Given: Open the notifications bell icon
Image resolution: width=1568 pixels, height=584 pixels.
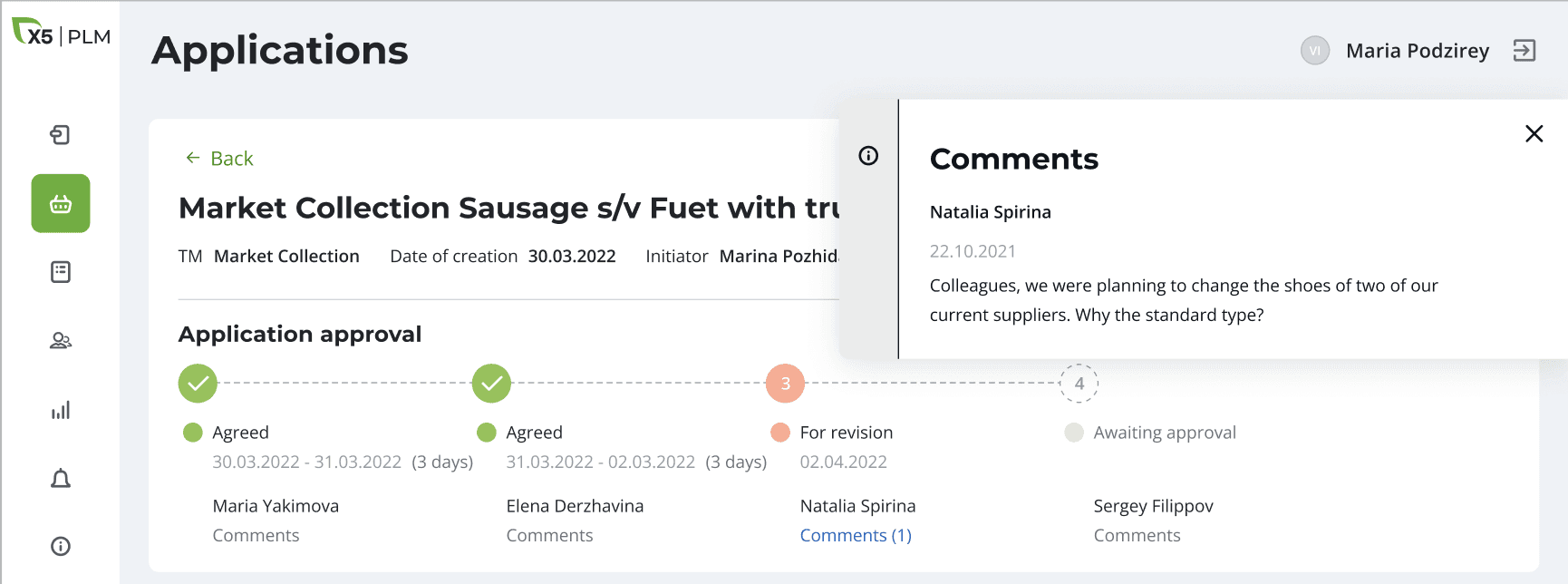Looking at the screenshot, I should coord(61,479).
